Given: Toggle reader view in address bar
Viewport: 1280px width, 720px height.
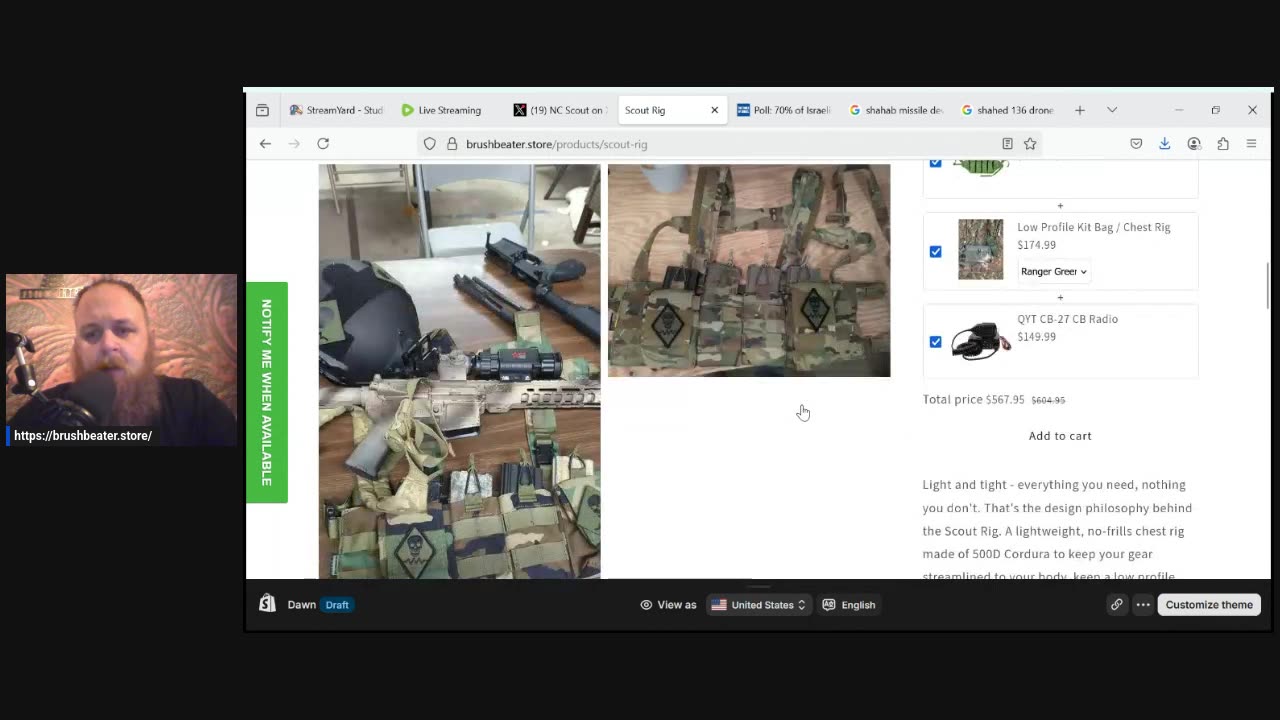Looking at the screenshot, I should pyautogui.click(x=1007, y=144).
